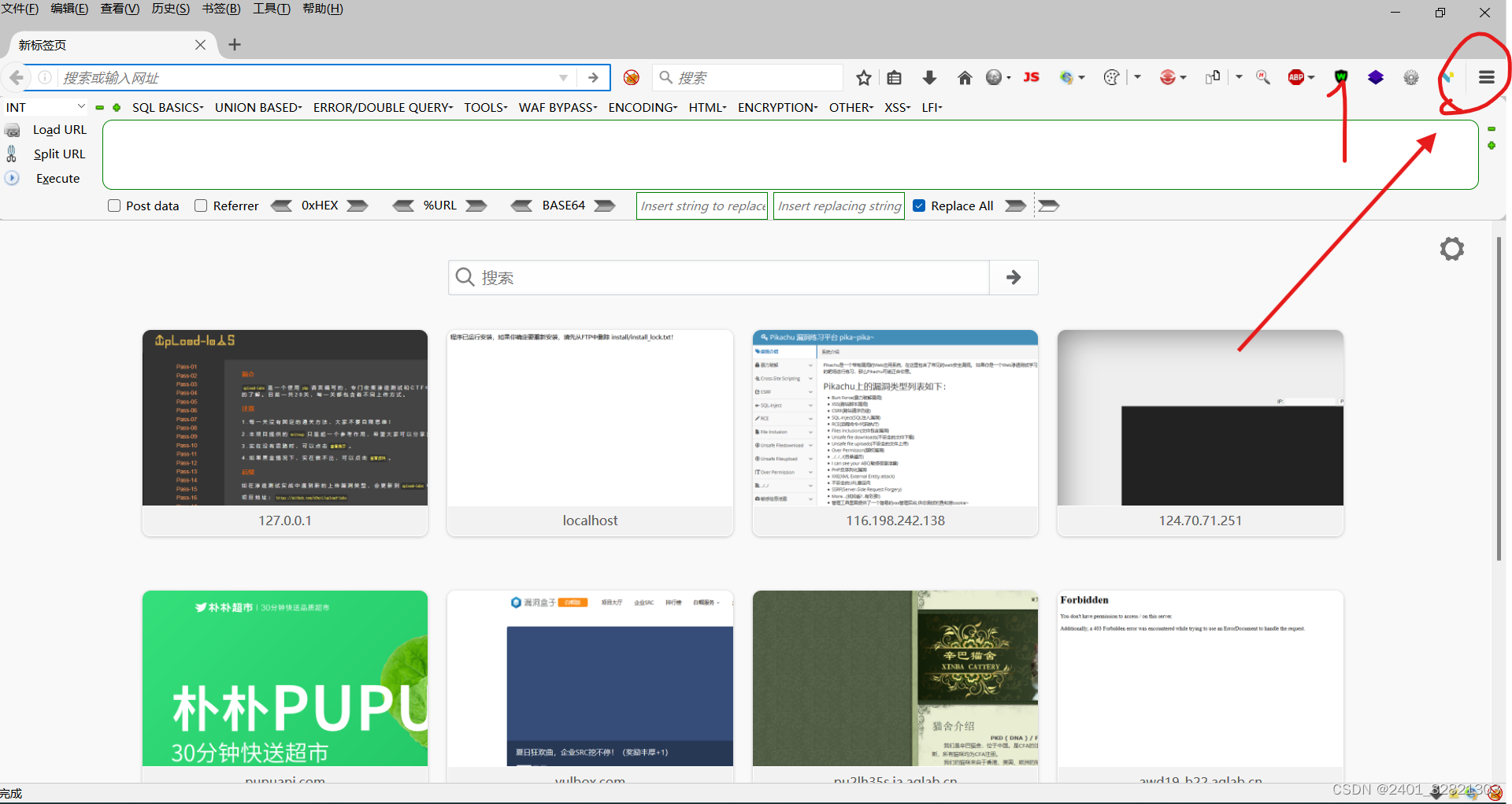This screenshot has height=804, width=1512.
Task: Expand the ERROR/DOUBLE QUERY menu
Action: tap(383, 107)
